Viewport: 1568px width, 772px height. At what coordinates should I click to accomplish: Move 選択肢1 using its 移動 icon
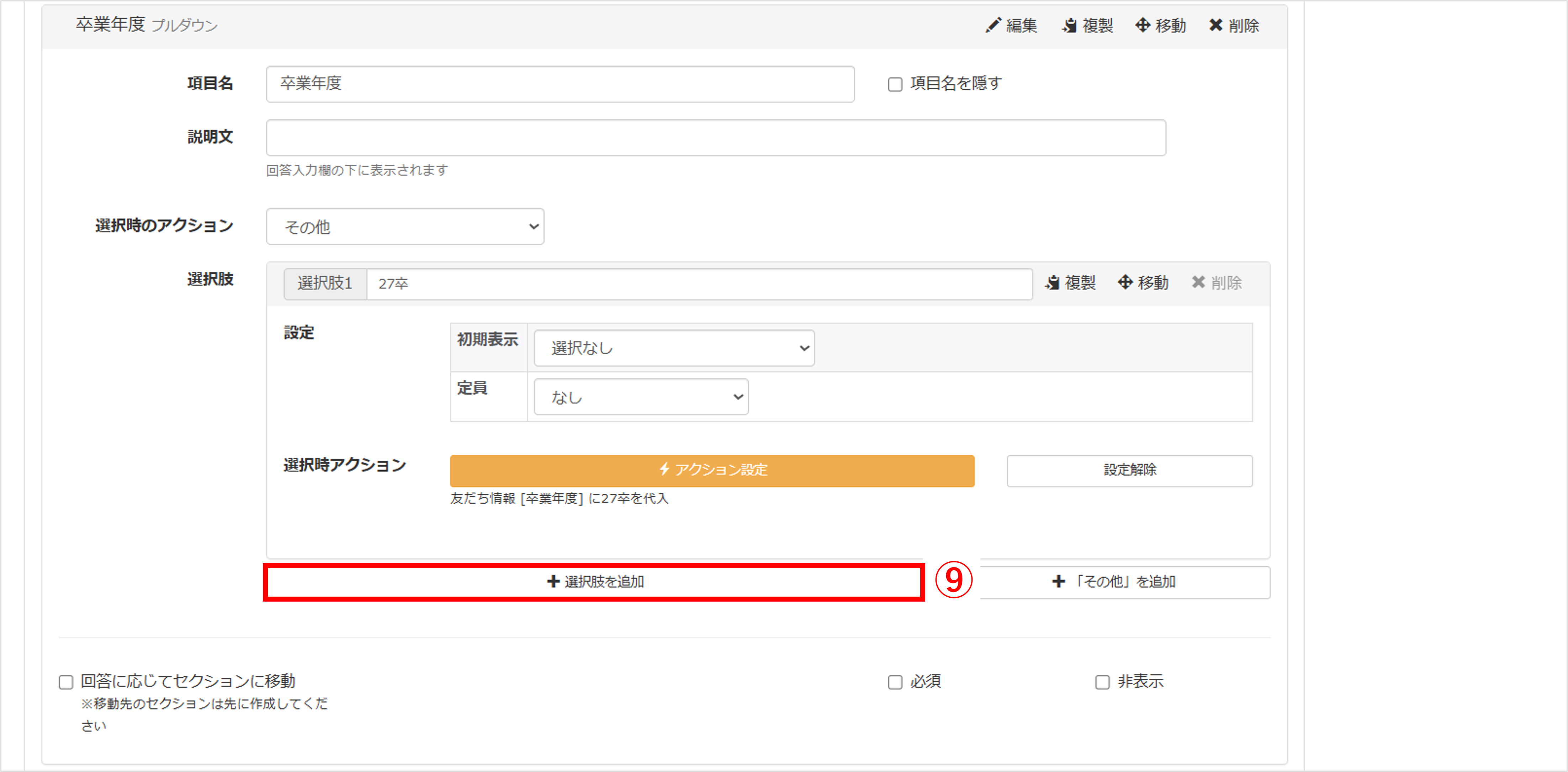pos(1125,282)
